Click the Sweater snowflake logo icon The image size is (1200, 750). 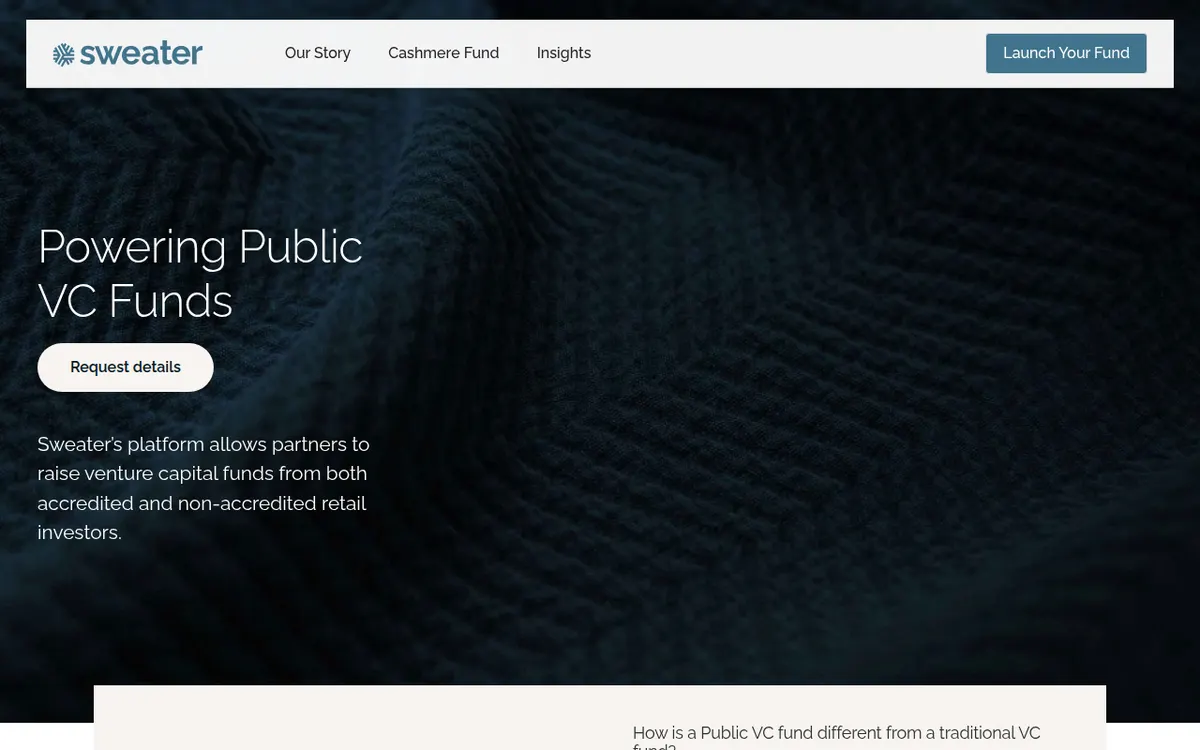pyautogui.click(x=64, y=54)
